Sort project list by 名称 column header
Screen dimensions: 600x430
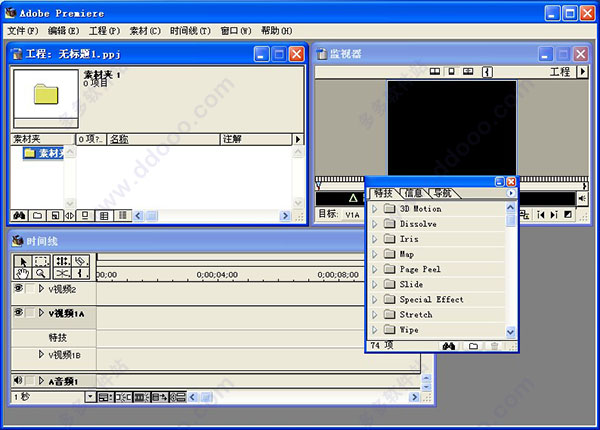point(163,139)
